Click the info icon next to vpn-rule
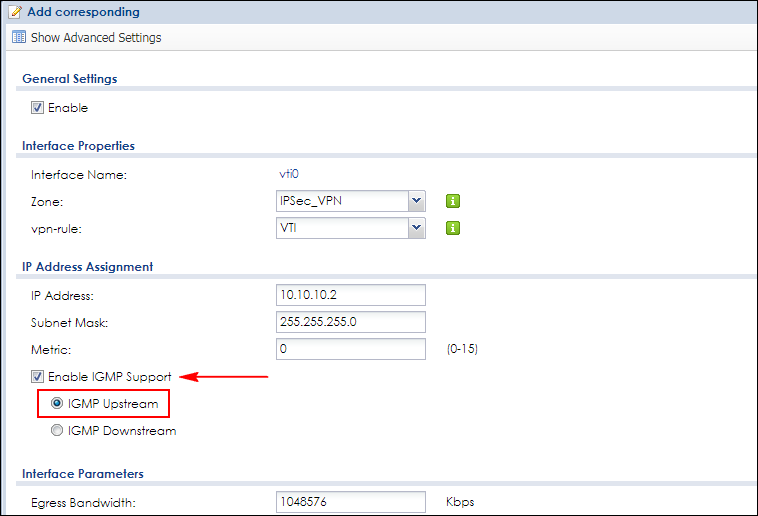 (x=453, y=228)
